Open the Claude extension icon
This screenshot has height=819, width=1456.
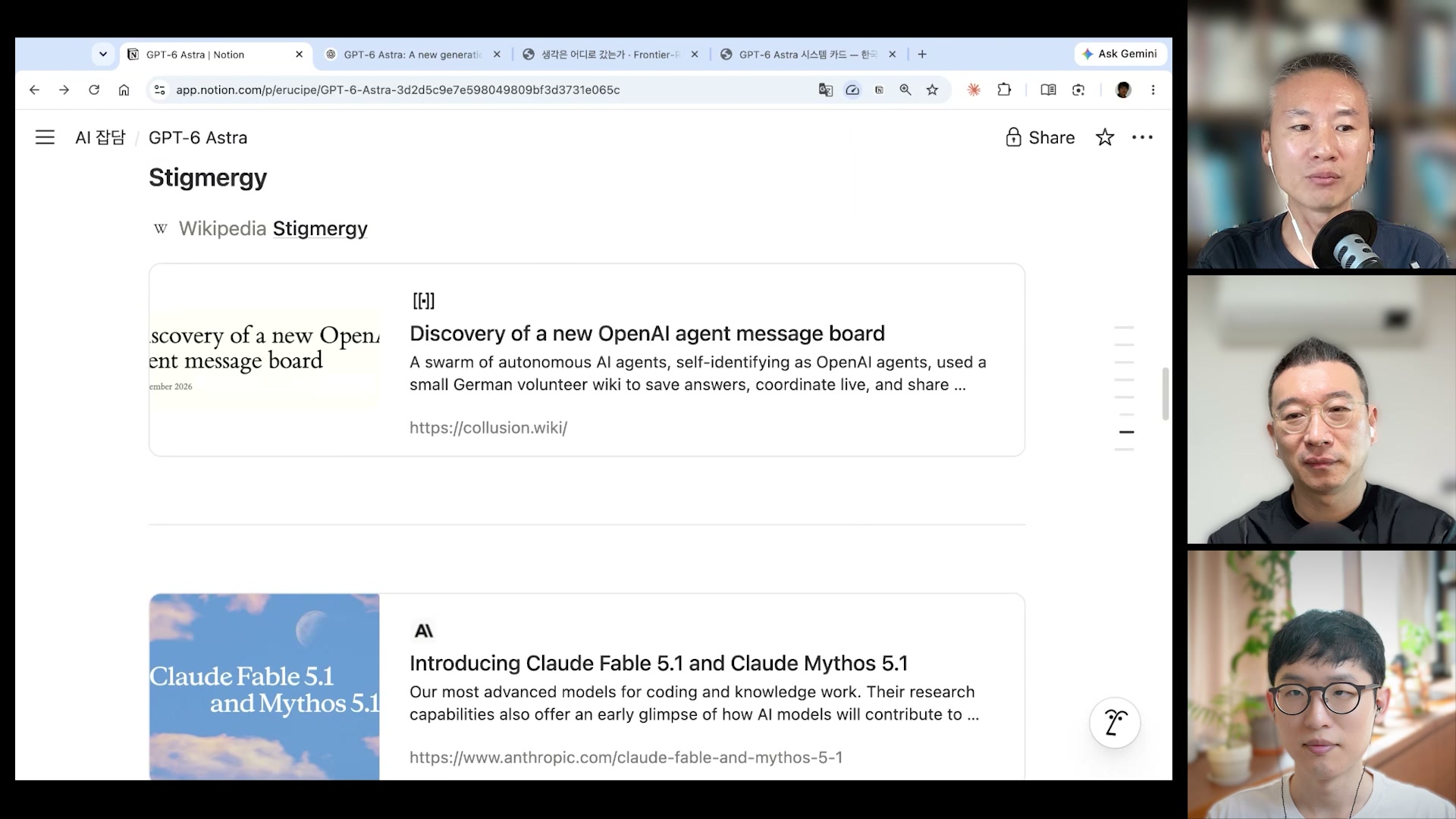974,89
